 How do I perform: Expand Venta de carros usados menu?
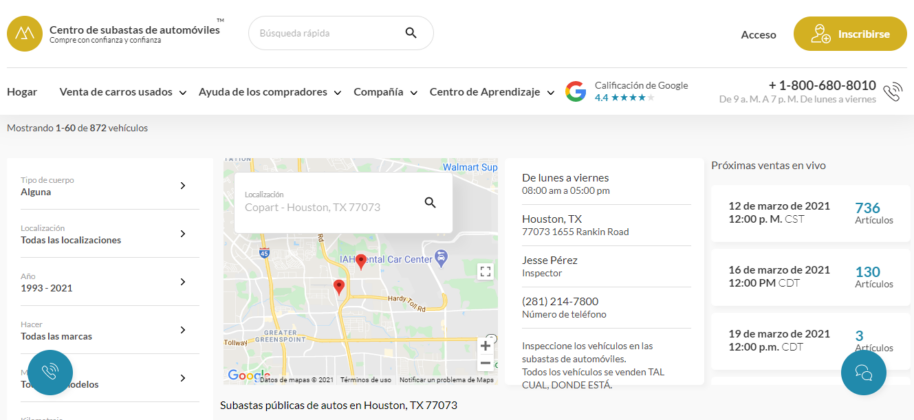click(123, 92)
